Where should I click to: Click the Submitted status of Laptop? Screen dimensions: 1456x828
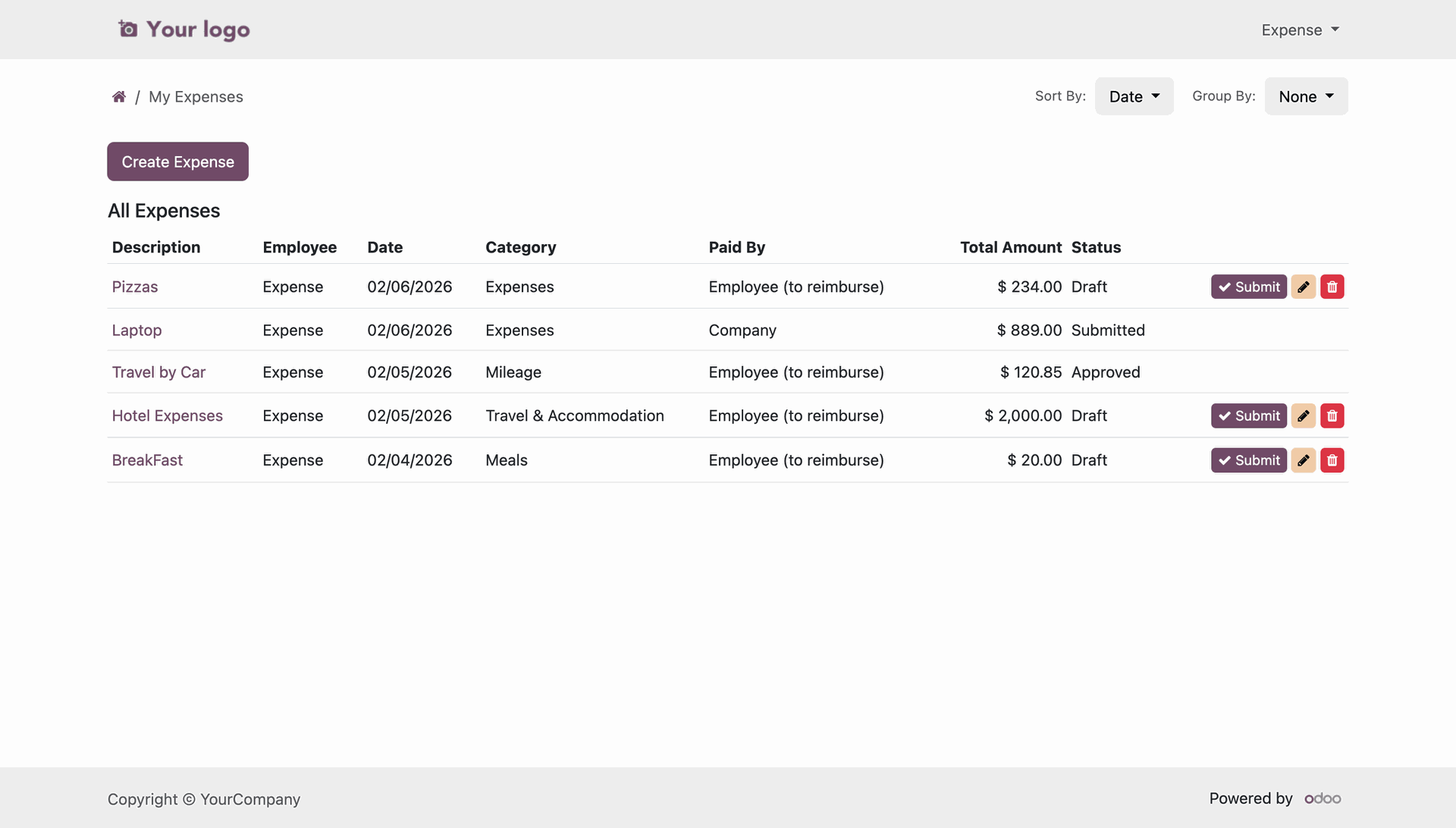coord(1108,330)
